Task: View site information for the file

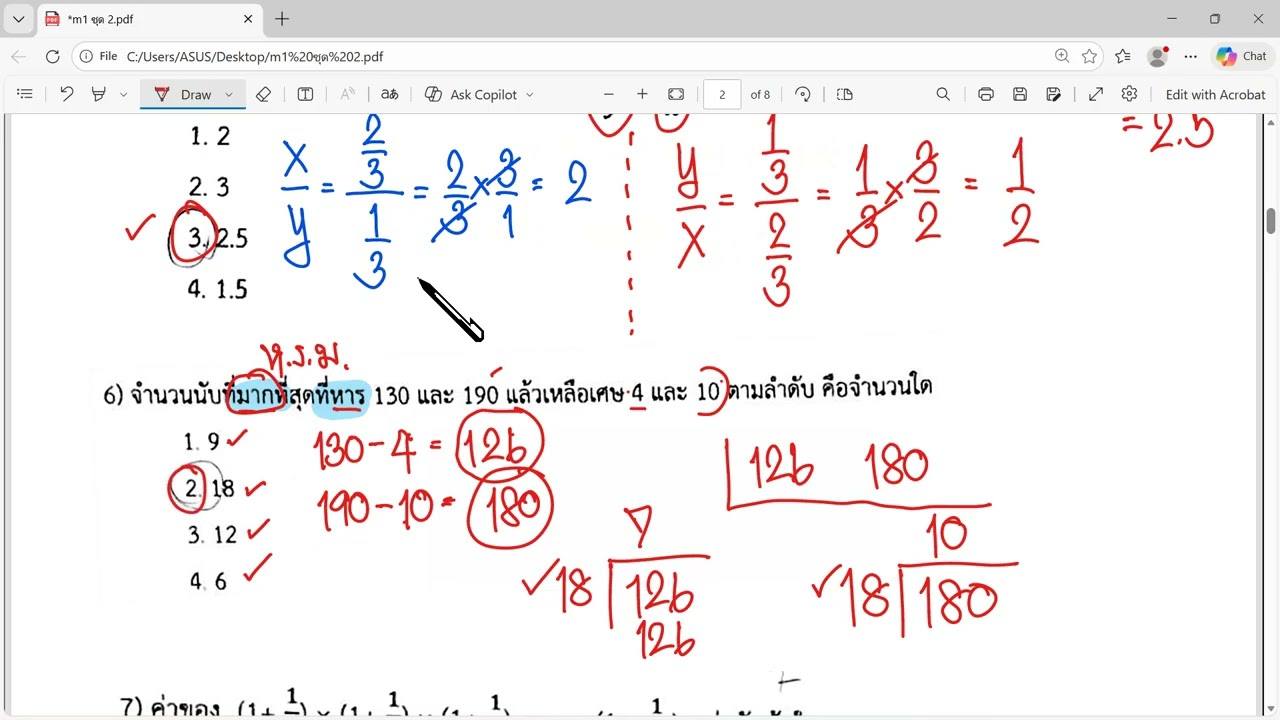Action: click(x=98, y=57)
